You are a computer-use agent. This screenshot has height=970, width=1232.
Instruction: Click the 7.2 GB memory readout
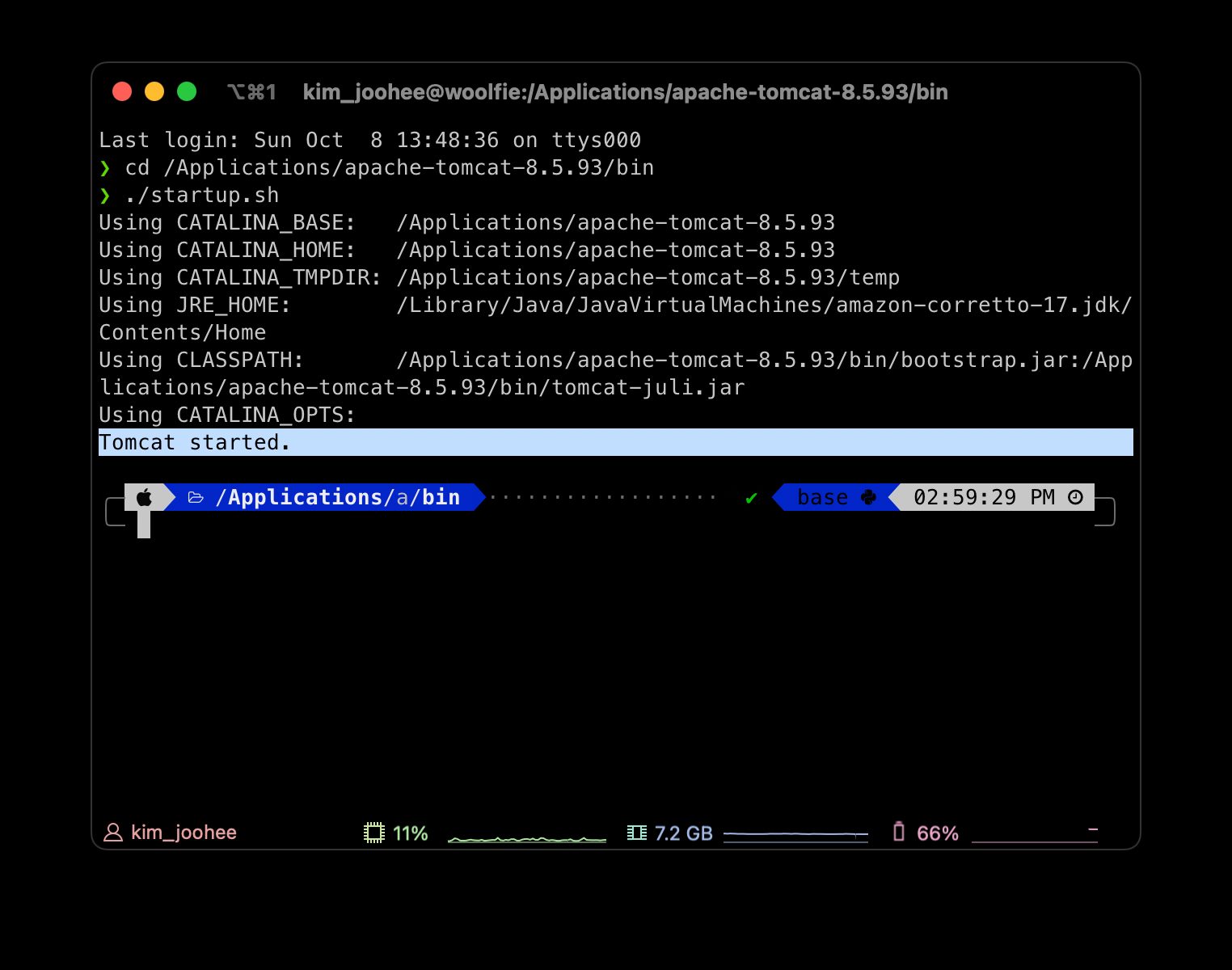(683, 833)
